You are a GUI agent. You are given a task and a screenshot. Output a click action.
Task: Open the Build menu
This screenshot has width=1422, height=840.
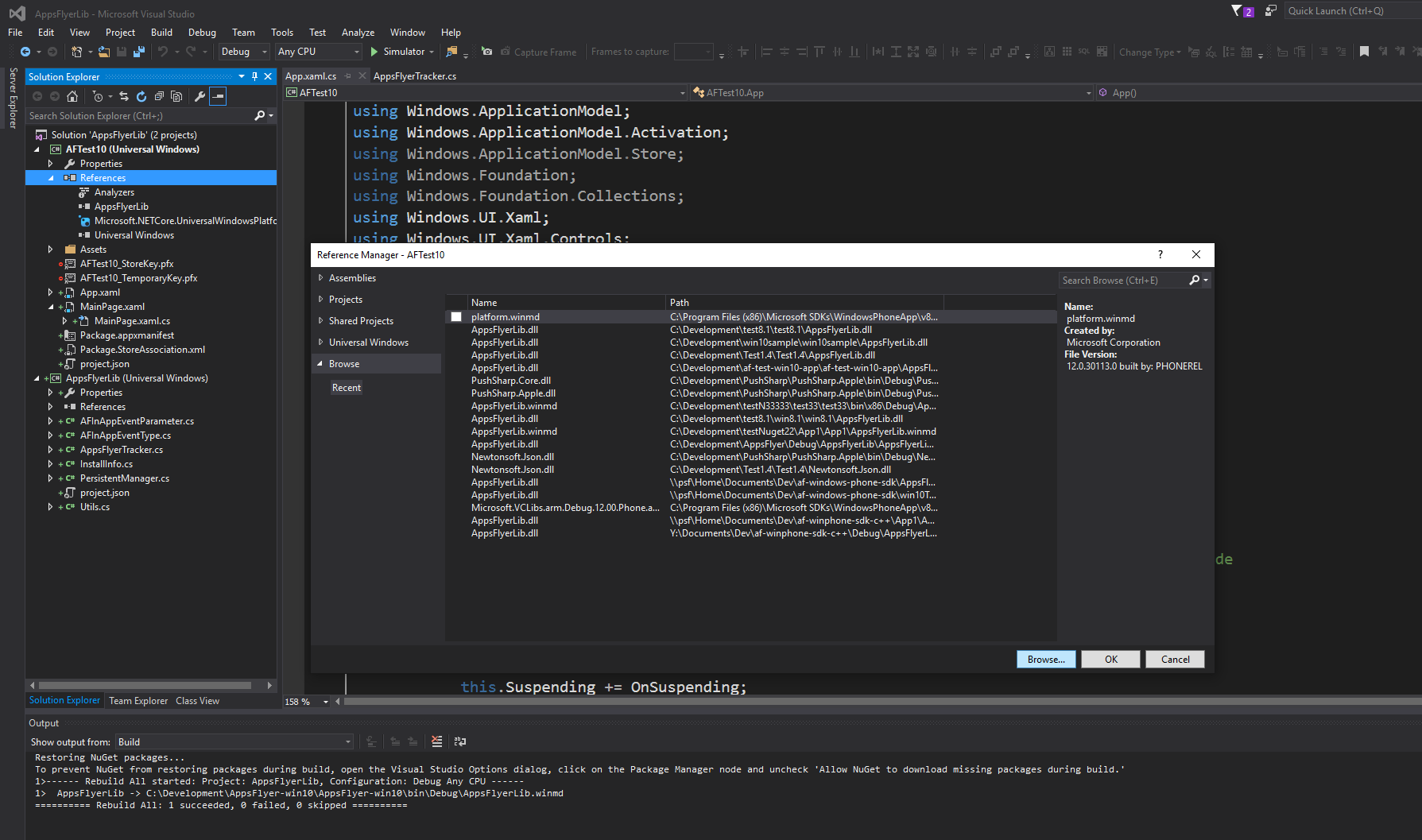[x=161, y=33]
